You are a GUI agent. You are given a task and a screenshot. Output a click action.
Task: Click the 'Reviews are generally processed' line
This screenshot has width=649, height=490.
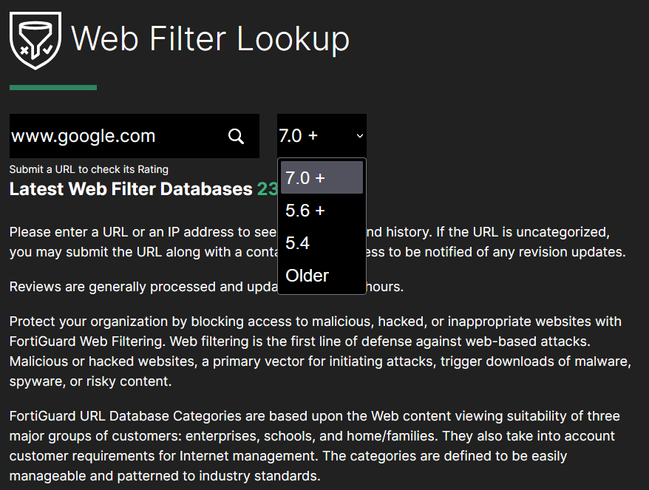(140, 287)
